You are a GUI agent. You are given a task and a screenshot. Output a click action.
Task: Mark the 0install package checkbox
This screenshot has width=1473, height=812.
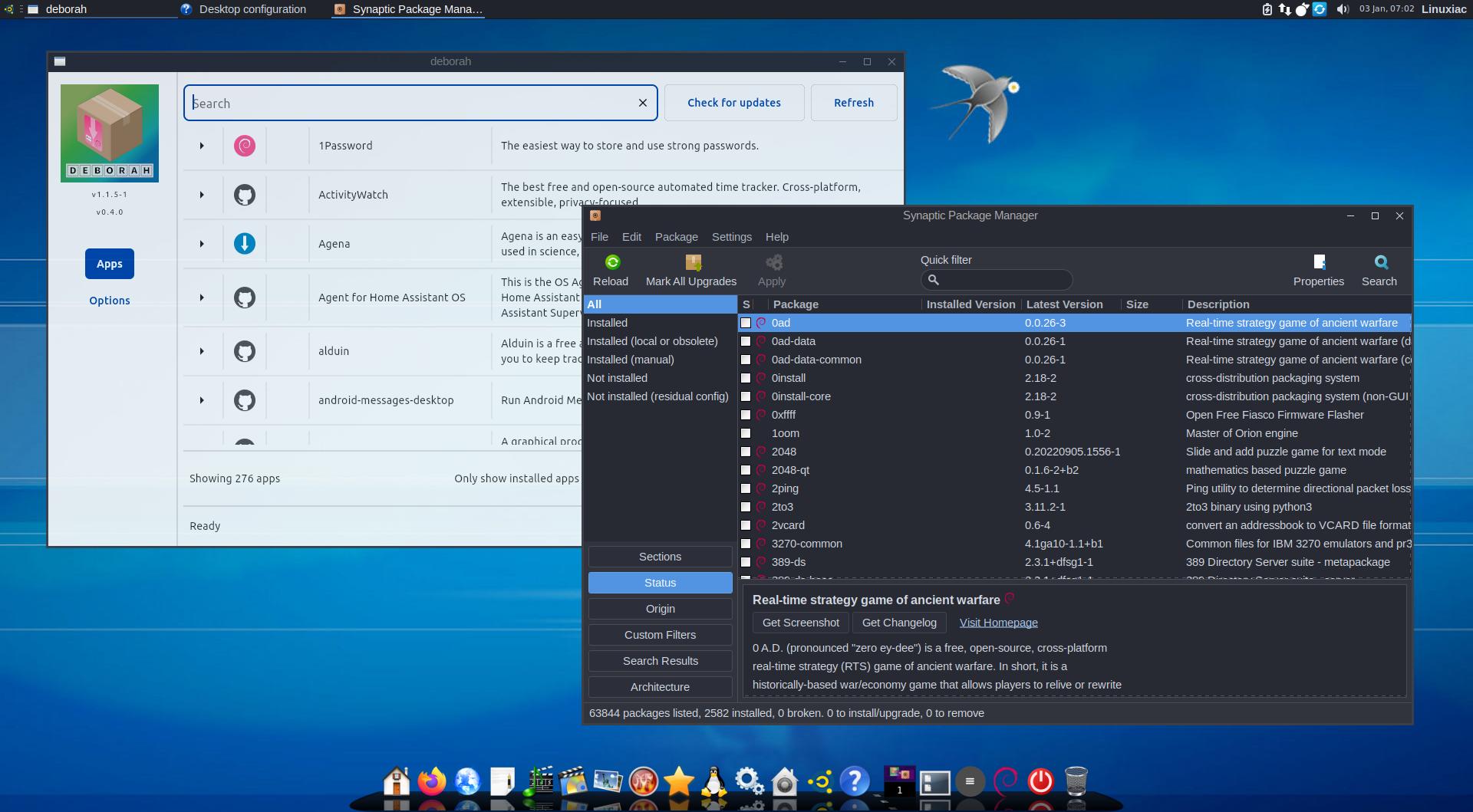pos(746,378)
